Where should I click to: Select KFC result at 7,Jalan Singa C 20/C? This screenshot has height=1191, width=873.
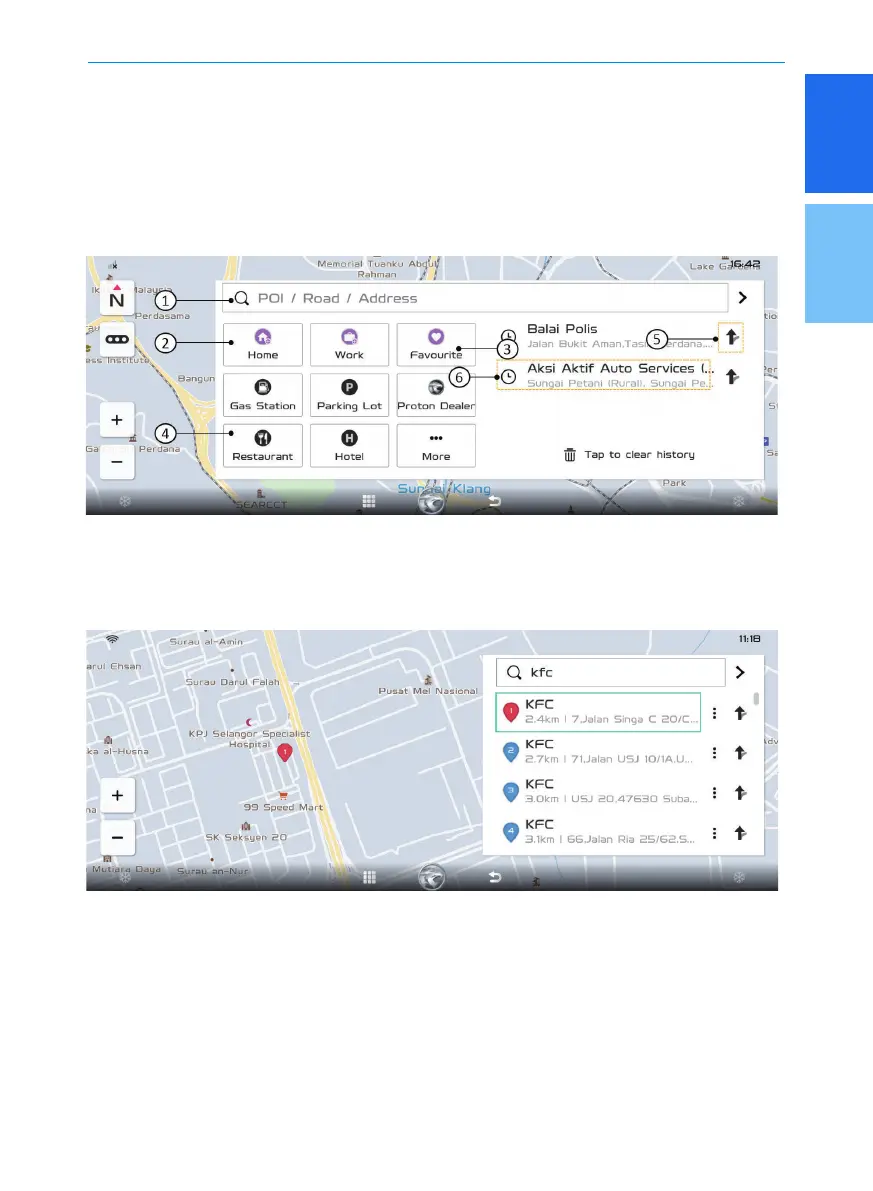tap(598, 712)
